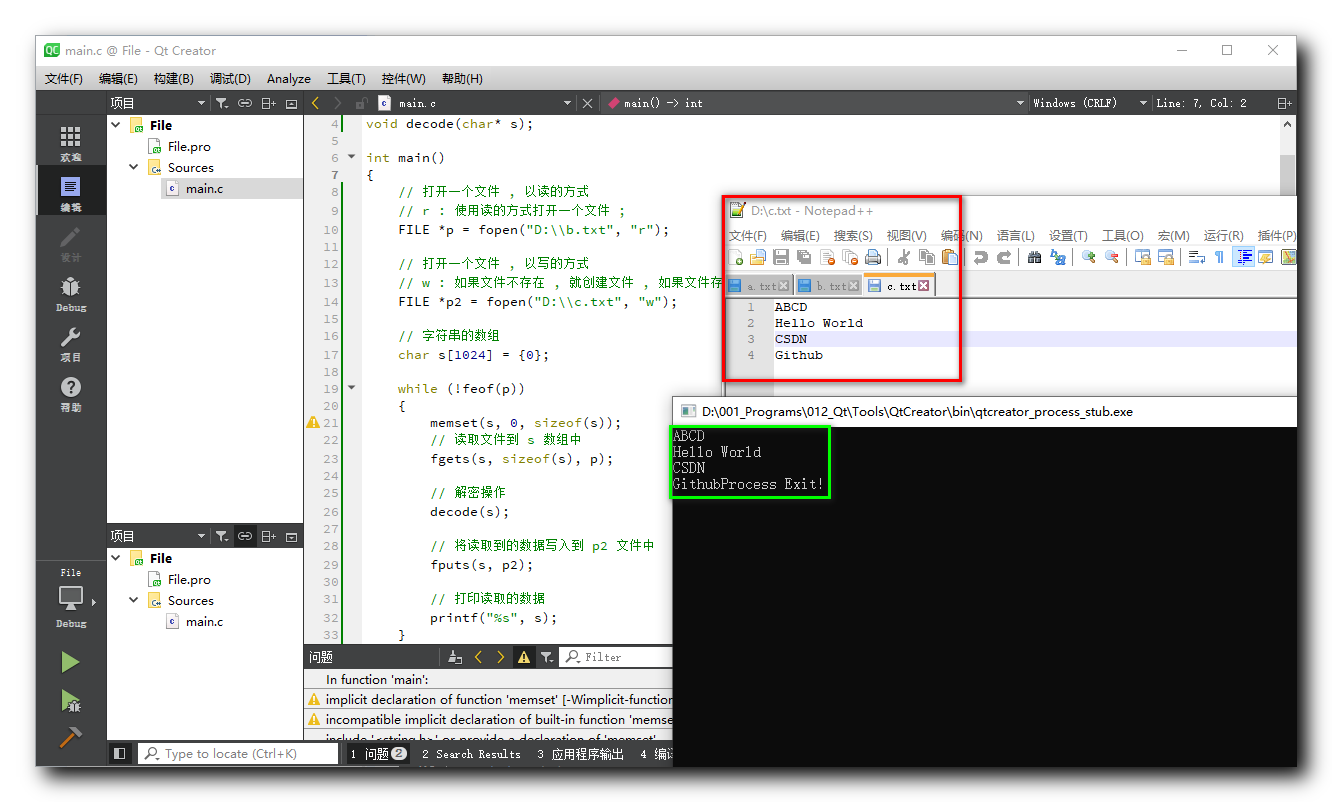Click the green Run button
1332x802 pixels.
pos(70,662)
